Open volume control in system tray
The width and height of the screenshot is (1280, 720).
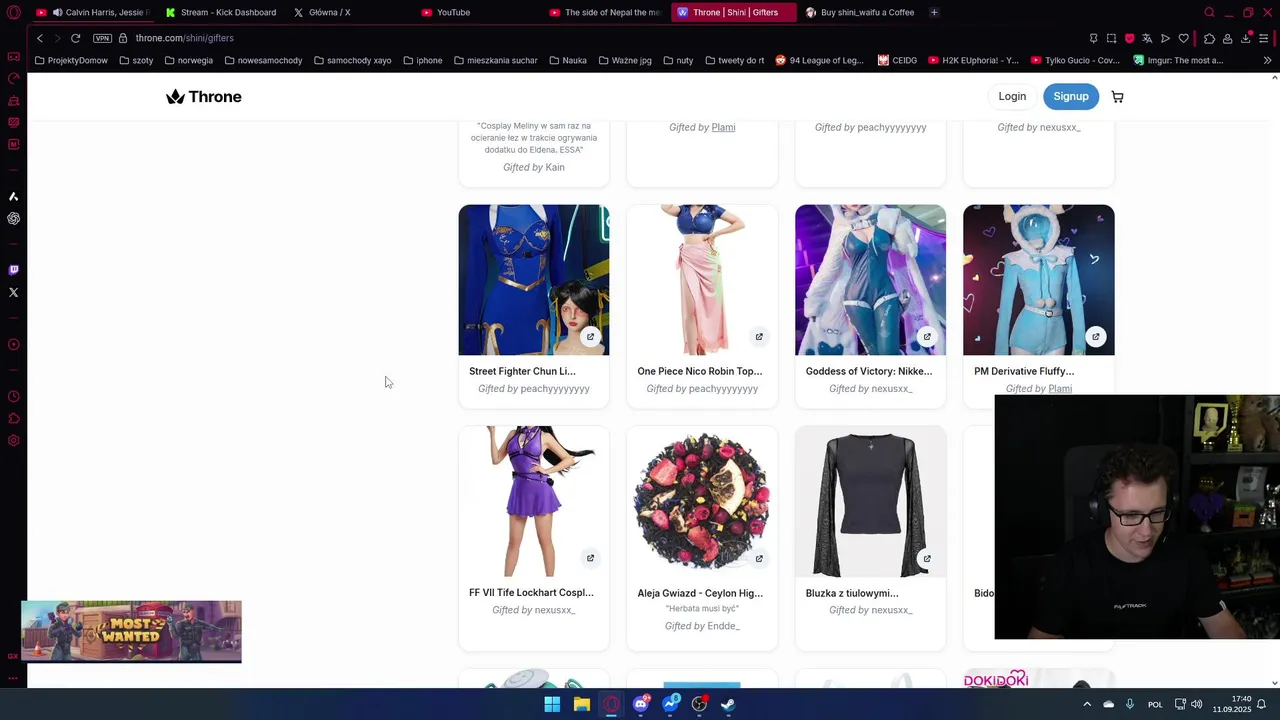click(x=1197, y=704)
